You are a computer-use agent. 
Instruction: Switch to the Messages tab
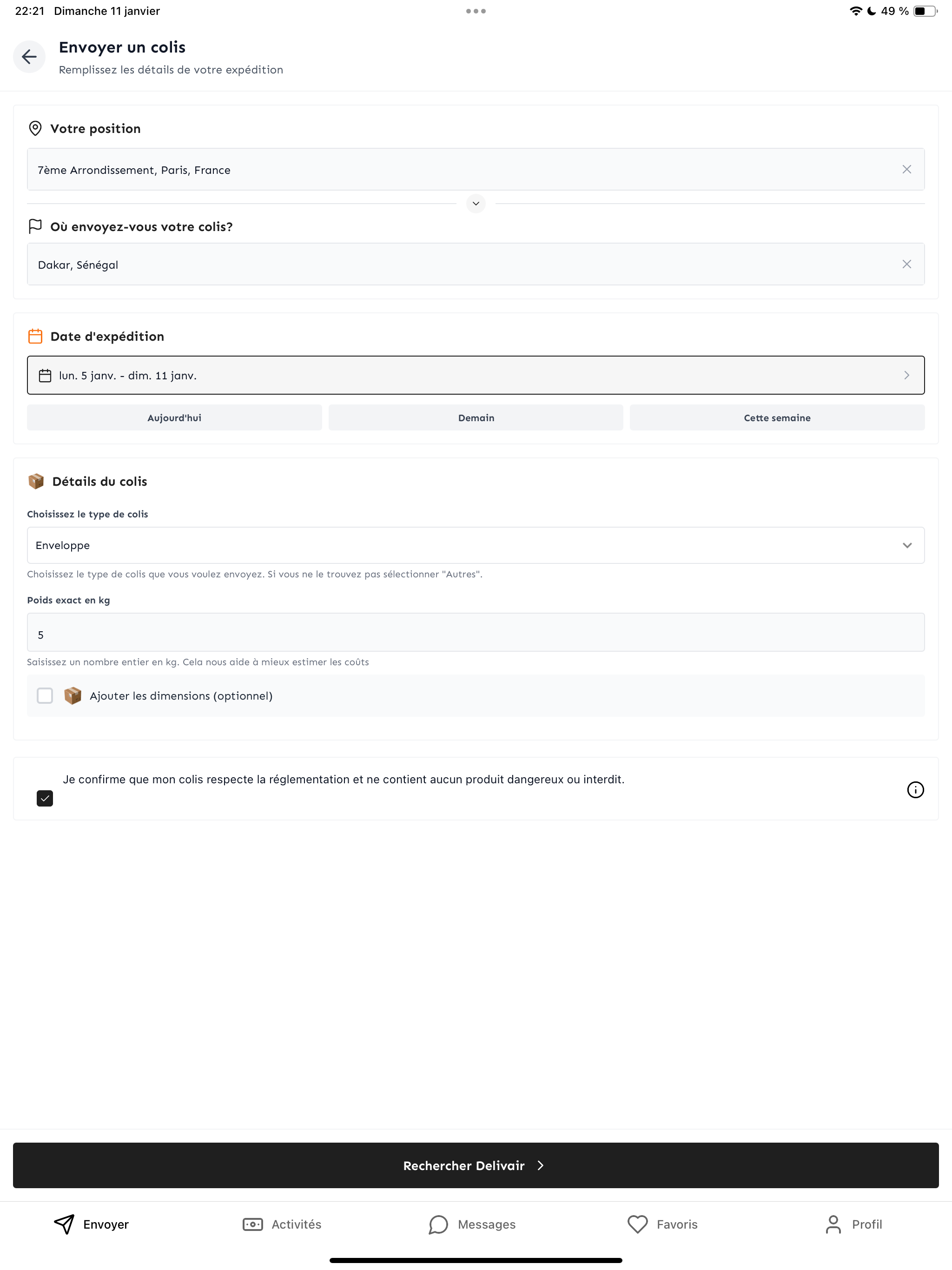click(472, 1224)
